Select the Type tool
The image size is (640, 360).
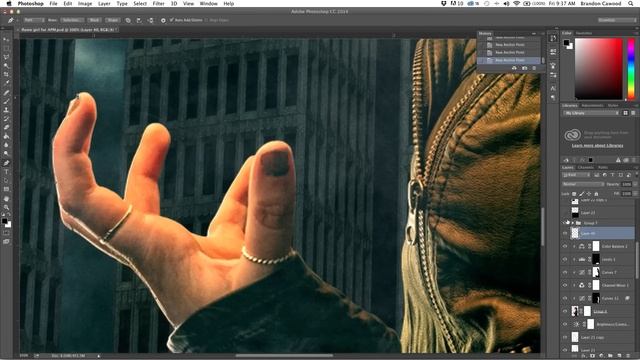[x=6, y=172]
